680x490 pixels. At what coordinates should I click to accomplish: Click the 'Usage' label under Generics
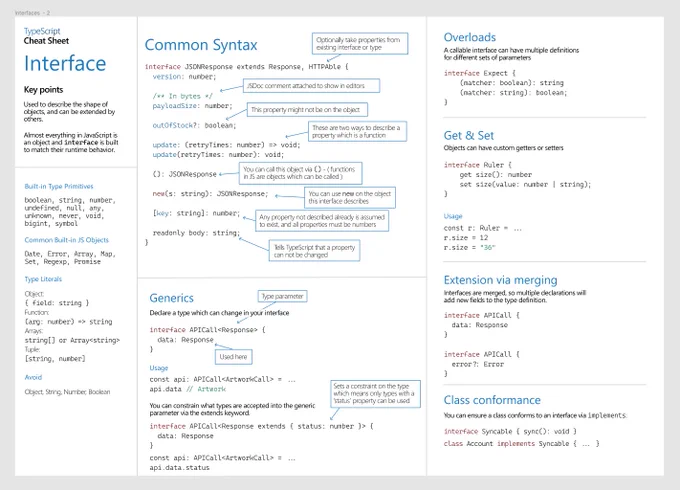(x=159, y=368)
